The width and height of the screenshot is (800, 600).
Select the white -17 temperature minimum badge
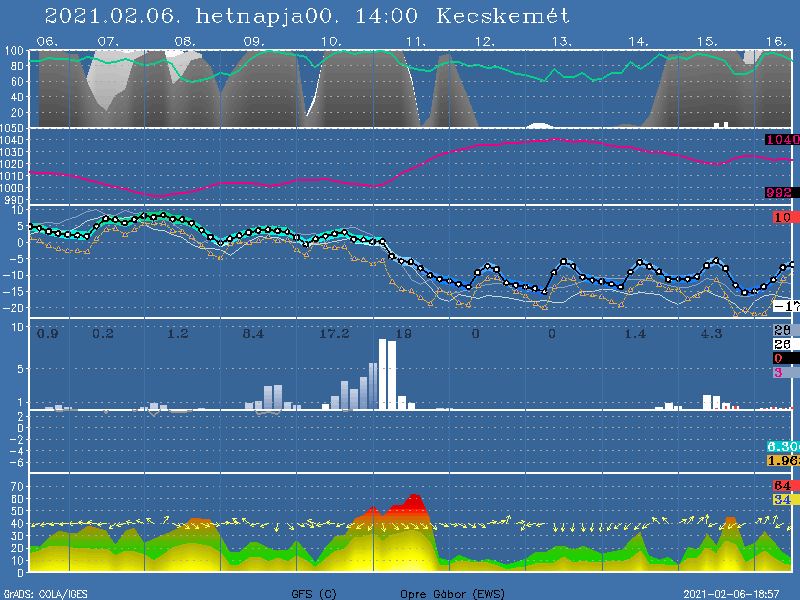coord(786,305)
